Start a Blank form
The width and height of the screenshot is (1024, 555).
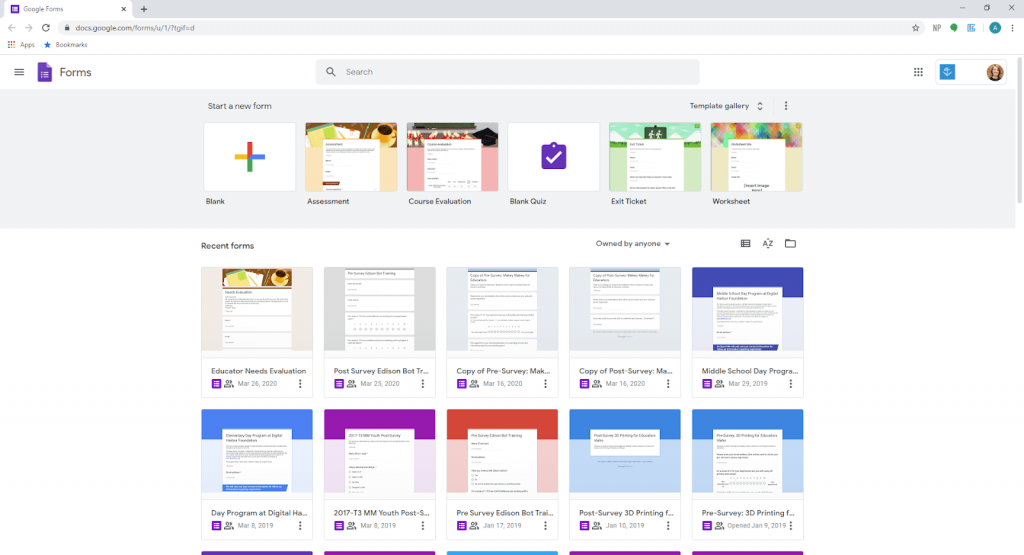[249, 157]
